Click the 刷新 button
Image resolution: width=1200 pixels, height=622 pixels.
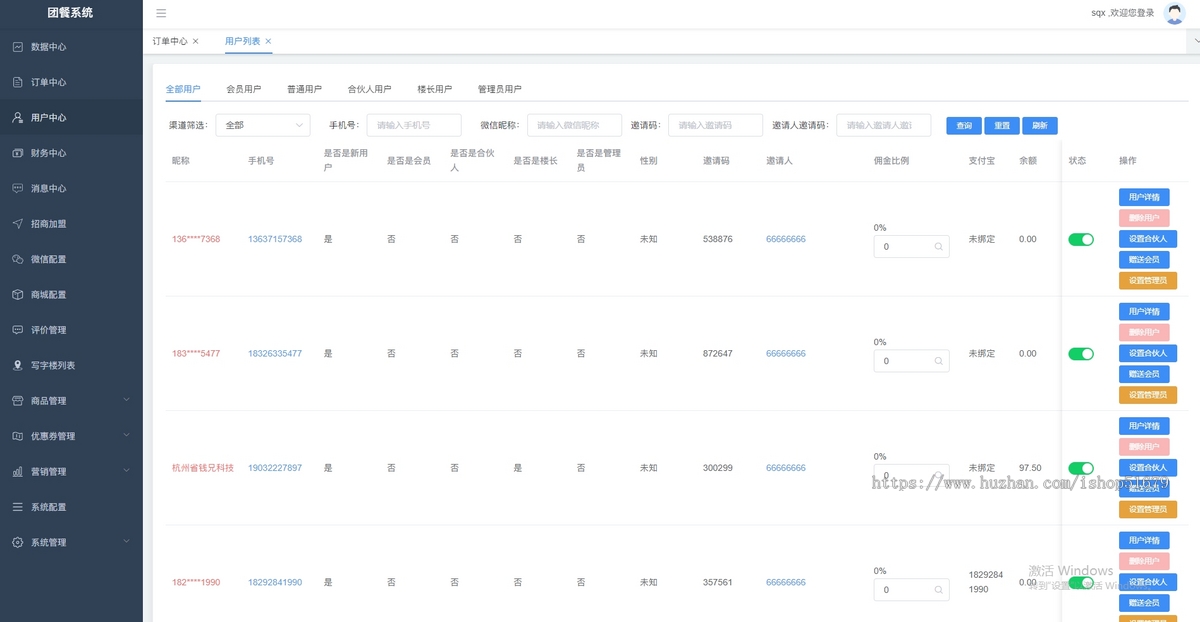coord(1040,126)
